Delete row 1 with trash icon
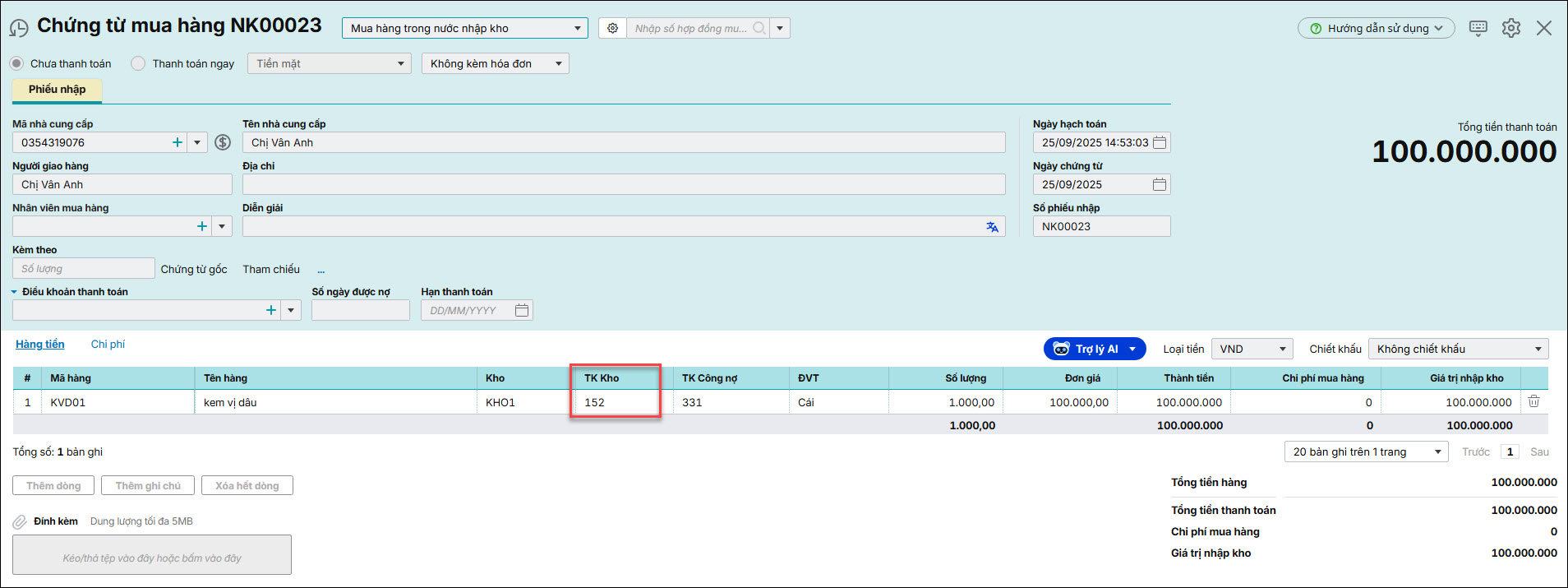 click(x=1533, y=402)
